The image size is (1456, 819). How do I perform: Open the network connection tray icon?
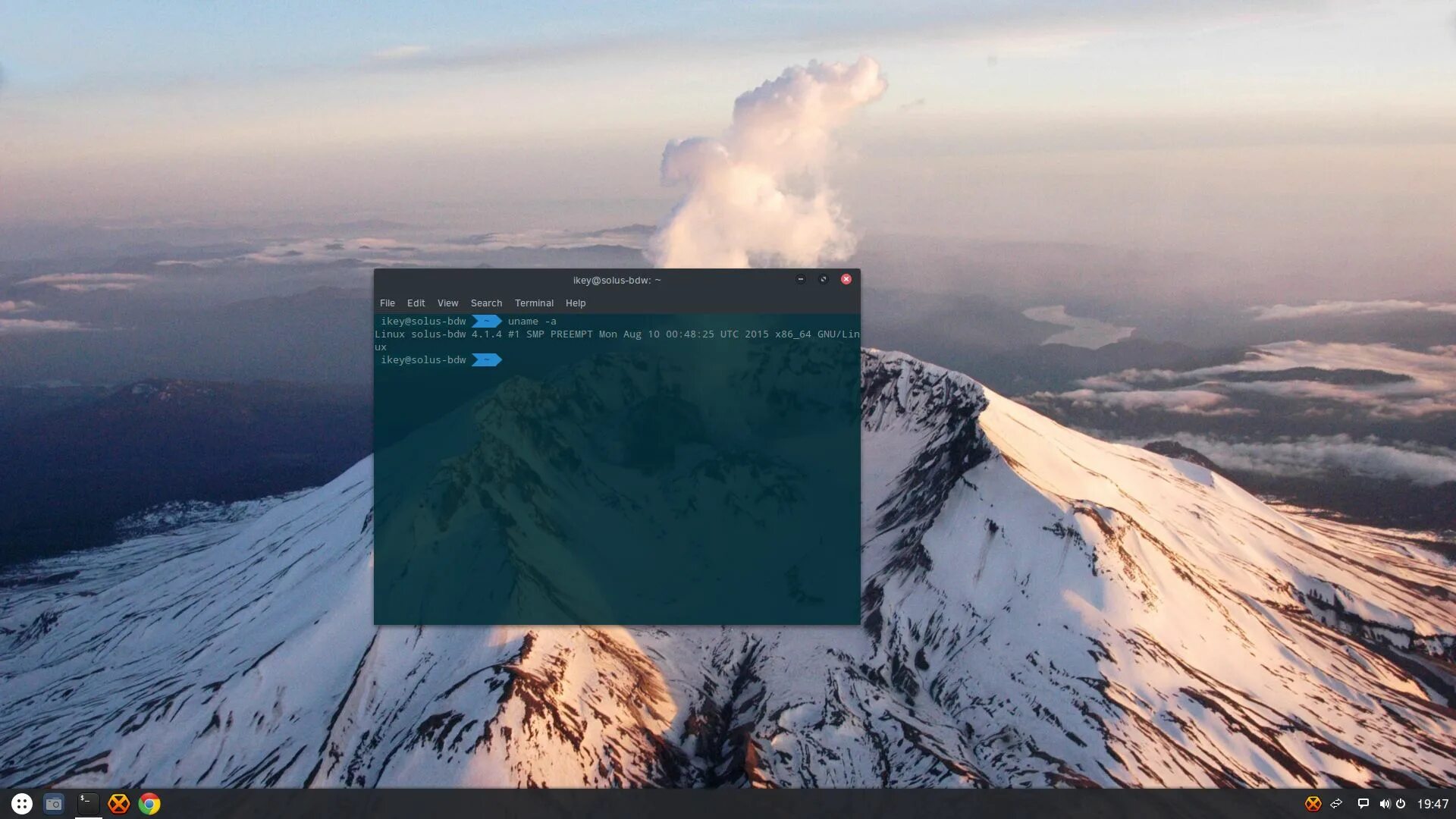tap(1337, 804)
